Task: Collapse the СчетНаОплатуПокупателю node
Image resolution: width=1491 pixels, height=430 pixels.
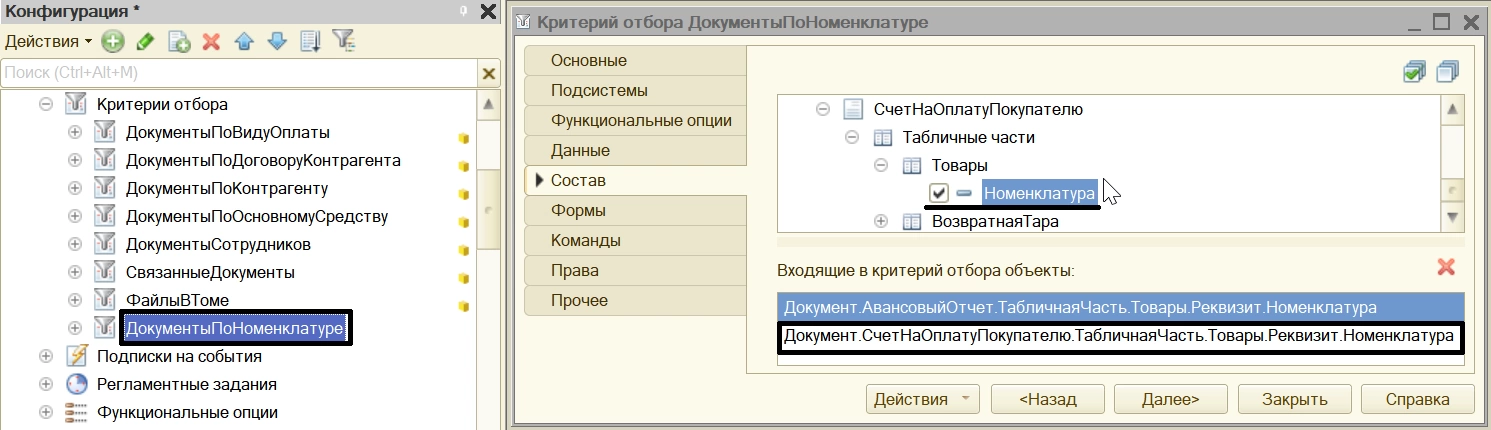Action: [x=823, y=109]
